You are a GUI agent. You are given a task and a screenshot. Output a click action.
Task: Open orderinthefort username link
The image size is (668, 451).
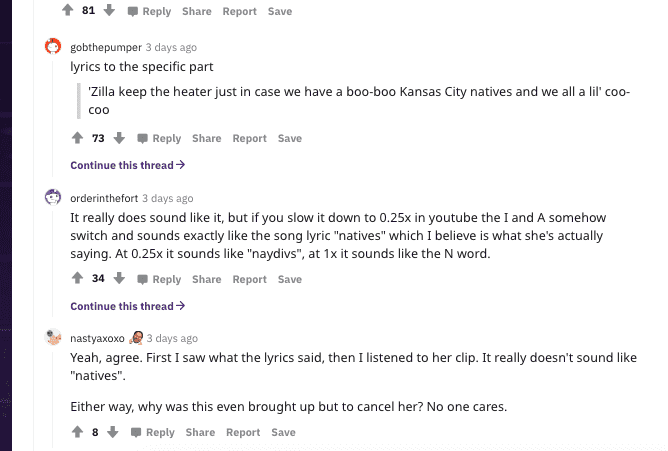103,198
